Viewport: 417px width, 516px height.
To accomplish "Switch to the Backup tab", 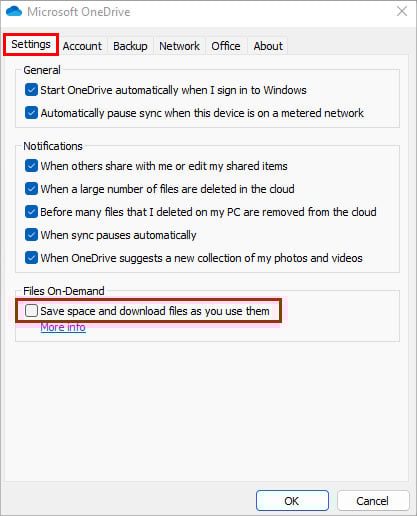I will [130, 46].
